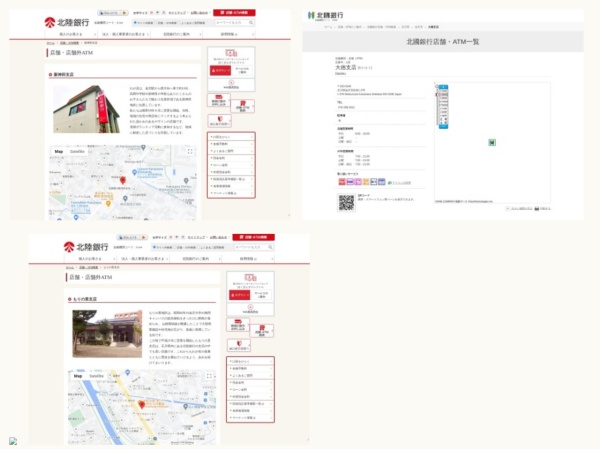
Task: Click search magnifier icon on upper-left branch page
Action: click(251, 23)
